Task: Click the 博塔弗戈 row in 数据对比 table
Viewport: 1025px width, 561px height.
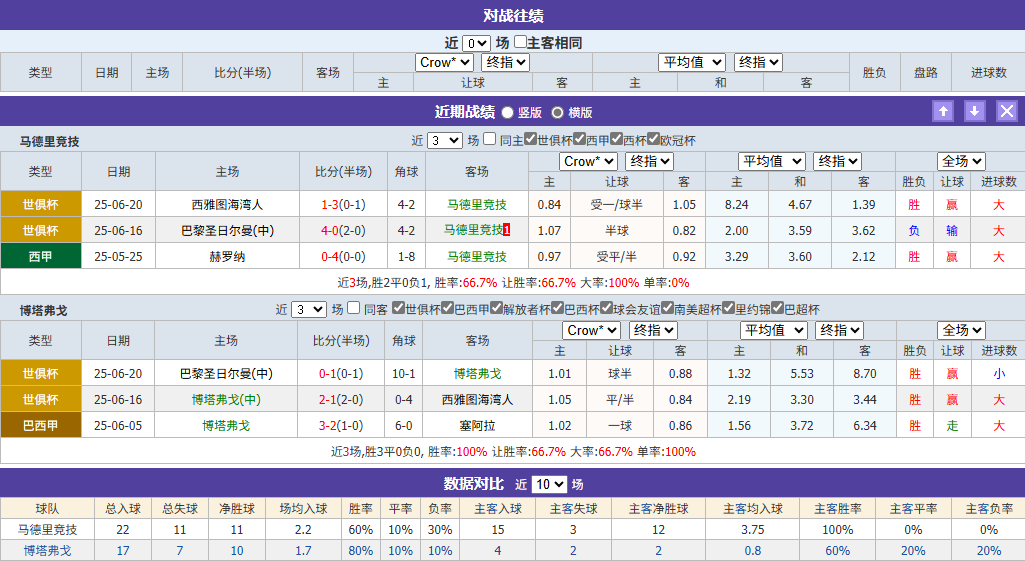Action: (47, 550)
